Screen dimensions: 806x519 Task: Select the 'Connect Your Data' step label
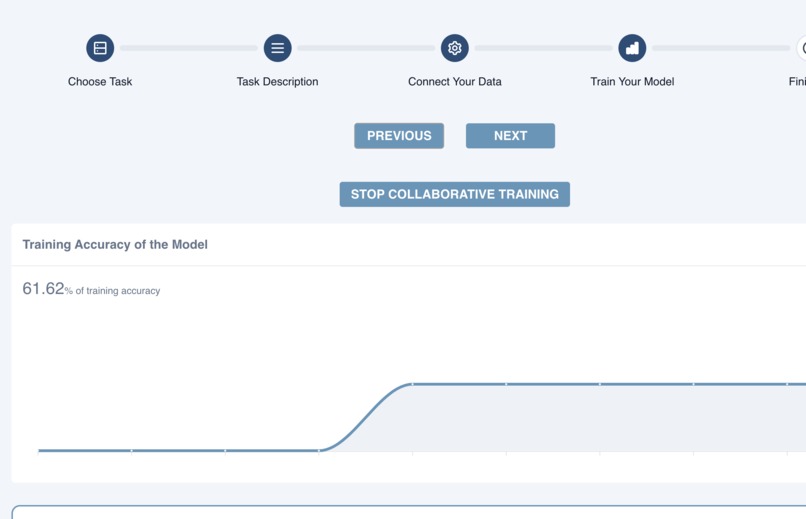[x=455, y=82]
